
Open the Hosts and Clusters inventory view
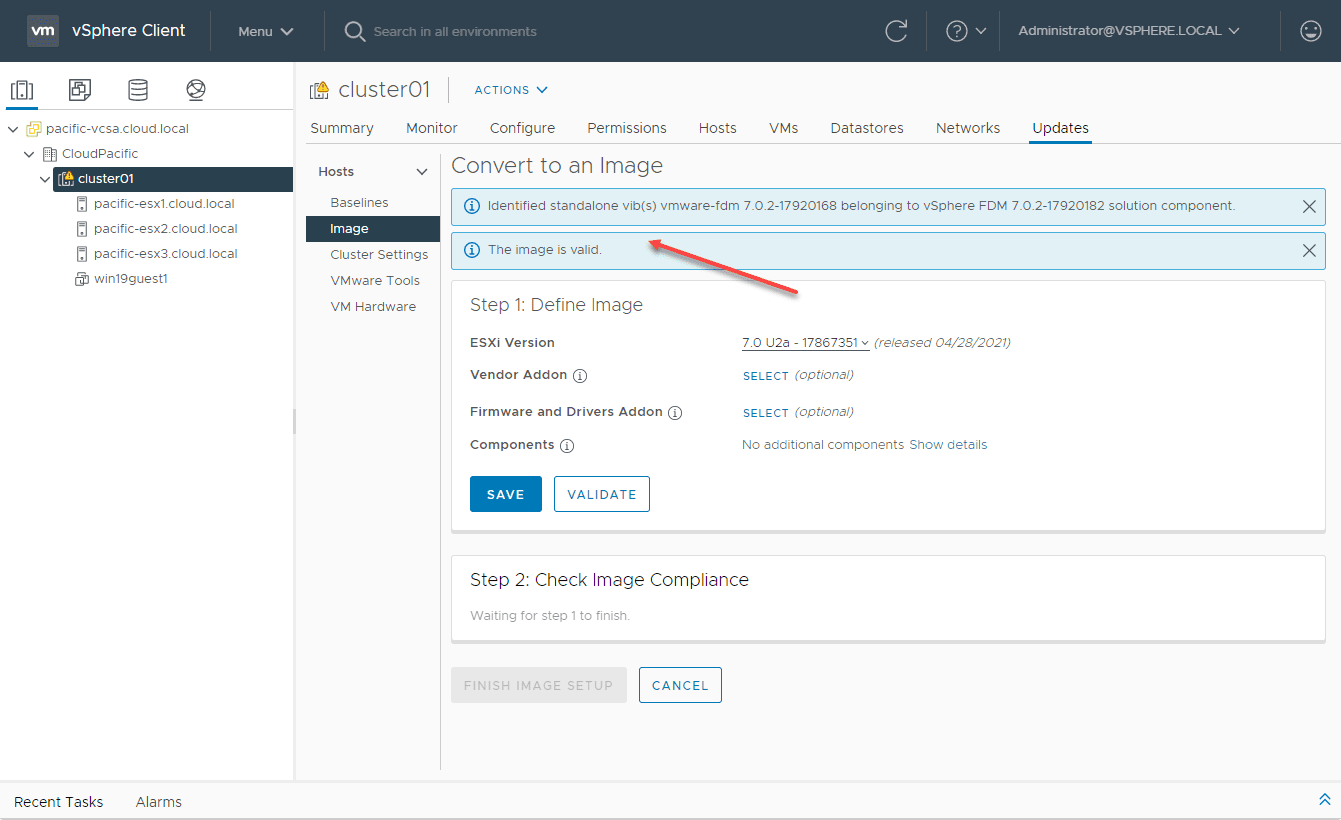click(22, 90)
